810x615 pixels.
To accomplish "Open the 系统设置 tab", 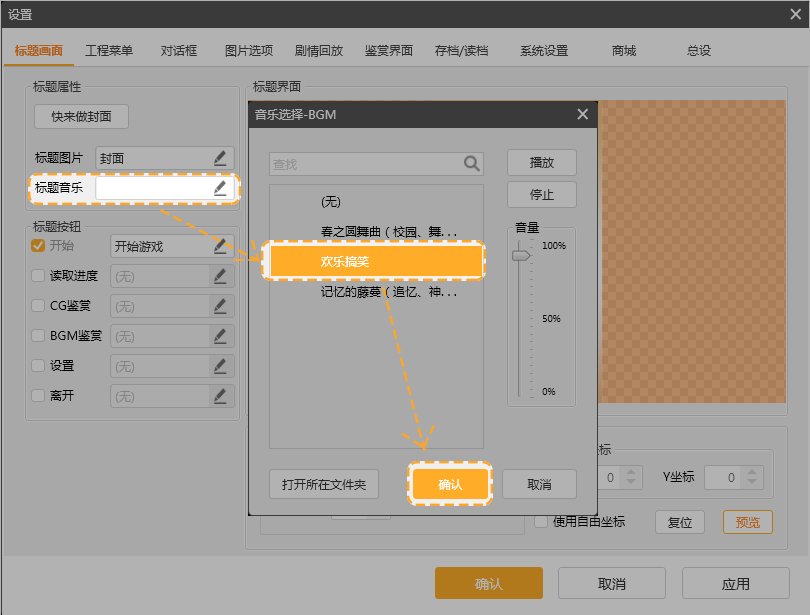I will tap(543, 51).
